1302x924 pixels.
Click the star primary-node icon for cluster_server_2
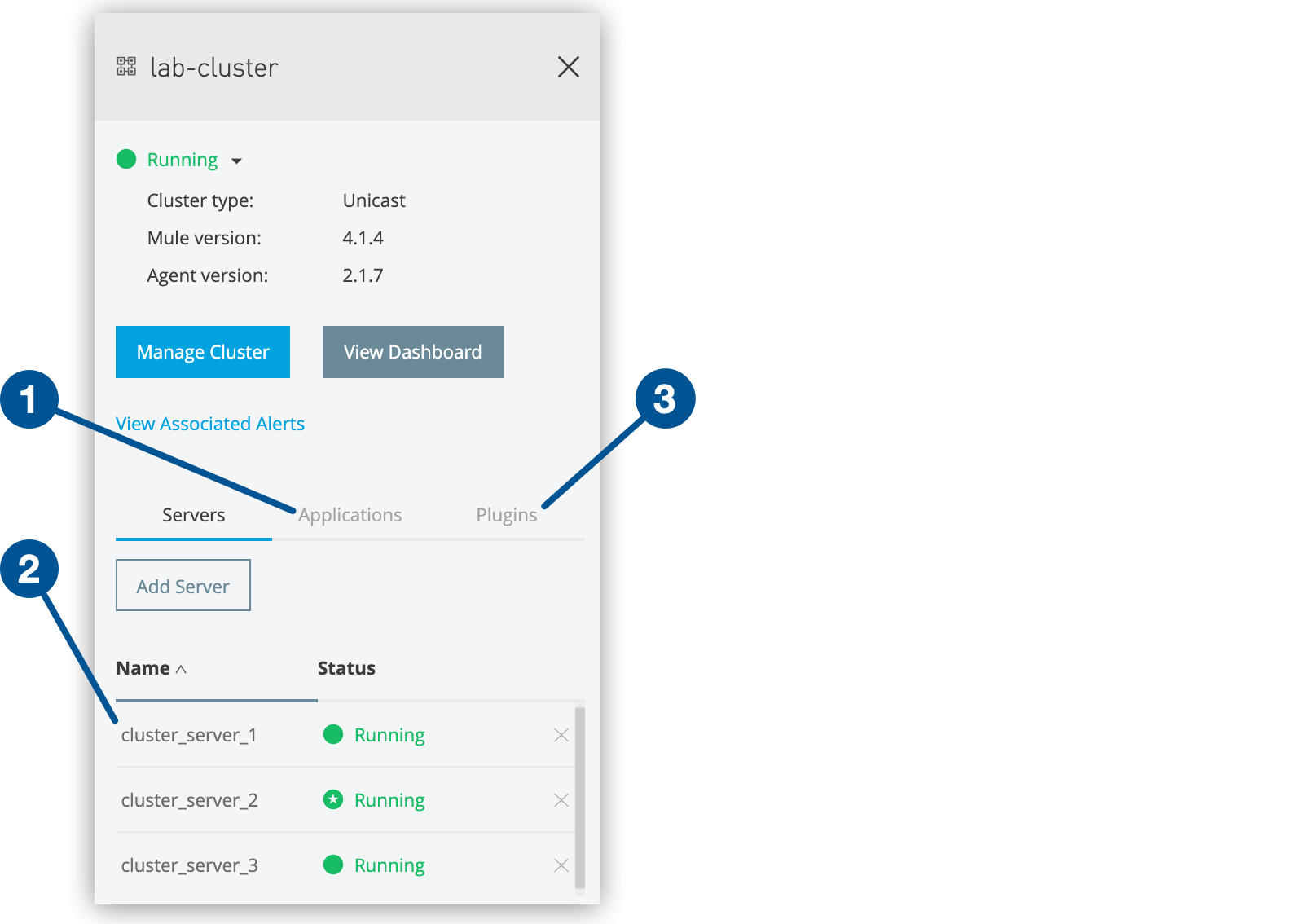(333, 799)
